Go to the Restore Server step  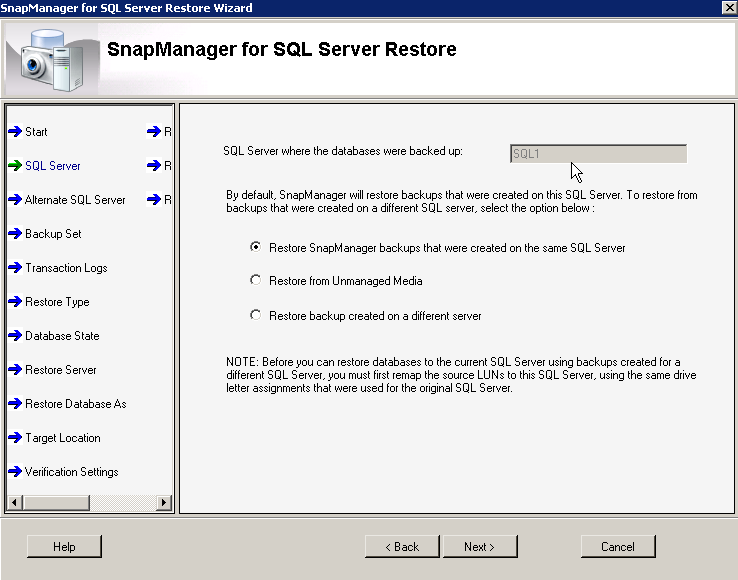click(60, 370)
